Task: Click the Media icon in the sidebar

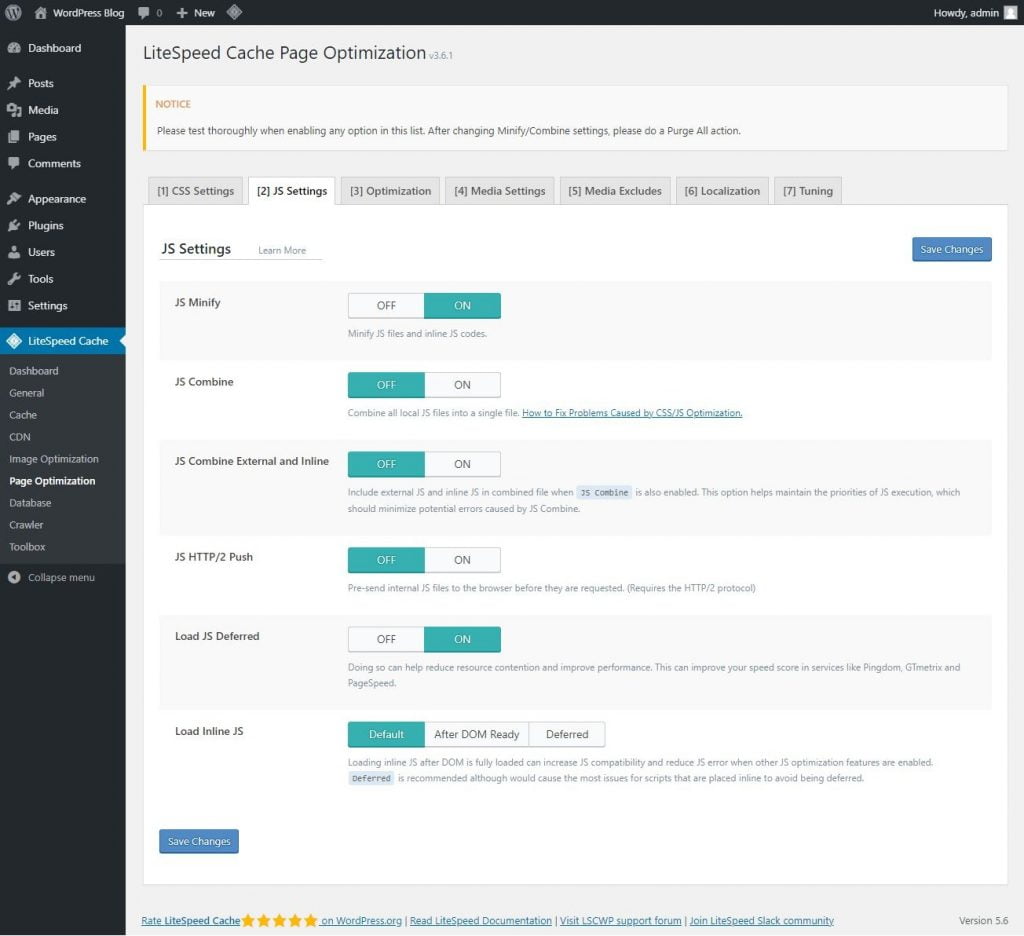Action: [14, 110]
